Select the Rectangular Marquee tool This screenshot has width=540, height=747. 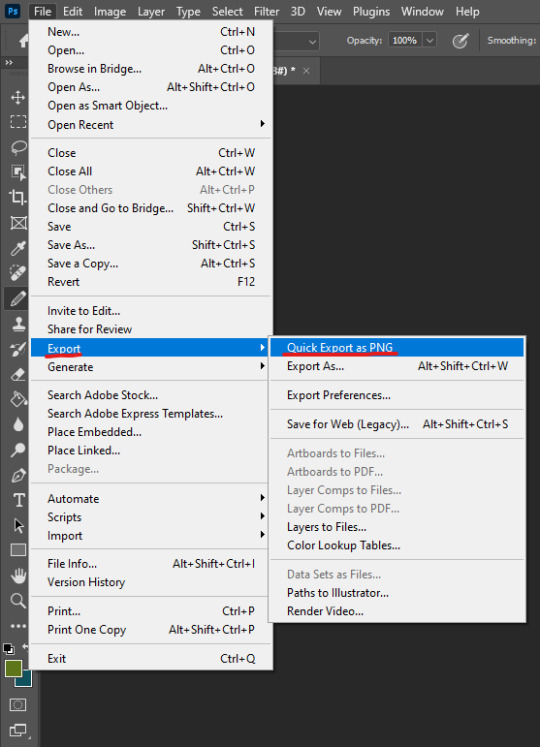coord(18,122)
